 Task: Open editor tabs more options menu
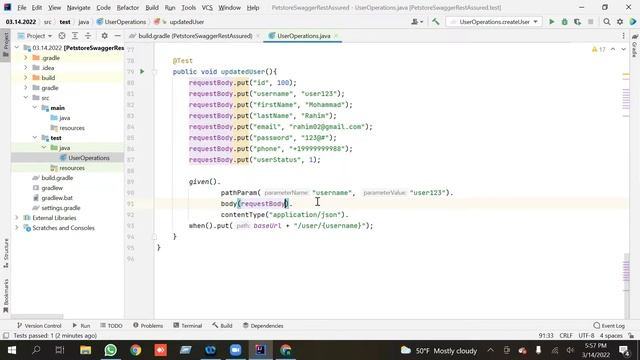623,36
